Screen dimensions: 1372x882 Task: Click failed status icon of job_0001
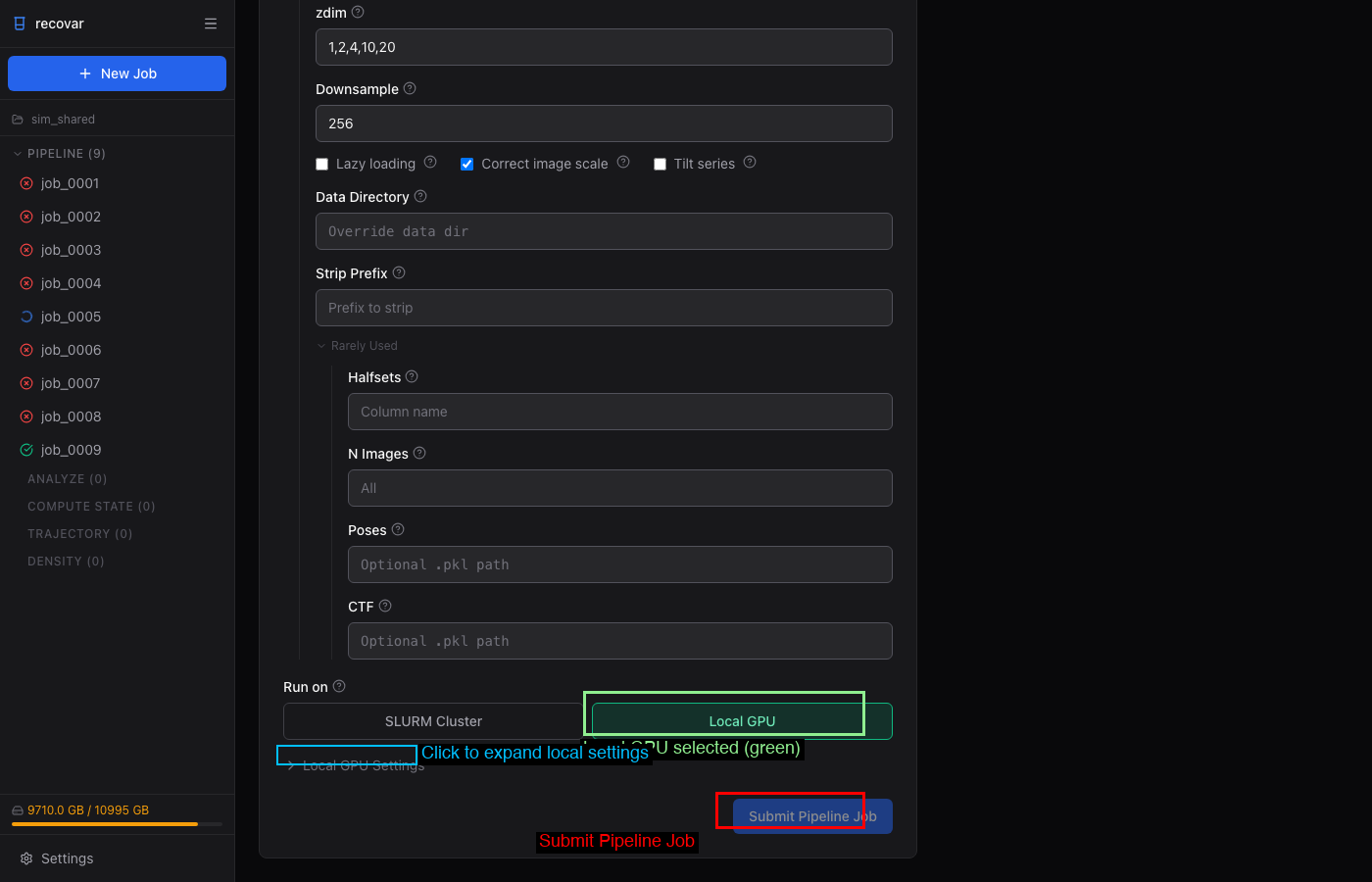pos(26,183)
